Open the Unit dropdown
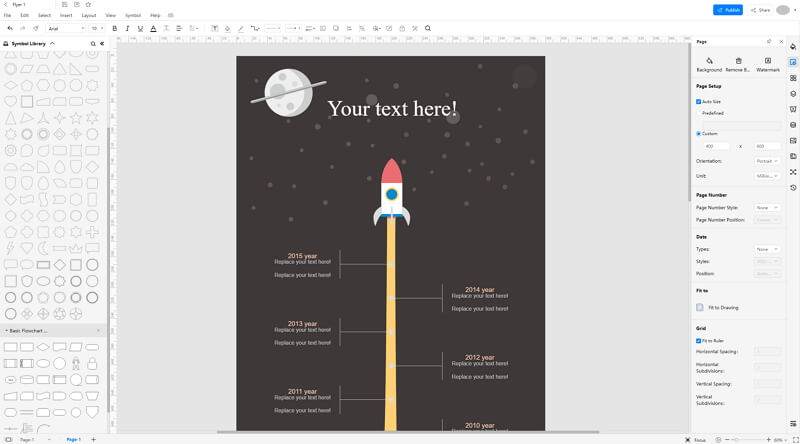This screenshot has height=444, width=800. [767, 176]
